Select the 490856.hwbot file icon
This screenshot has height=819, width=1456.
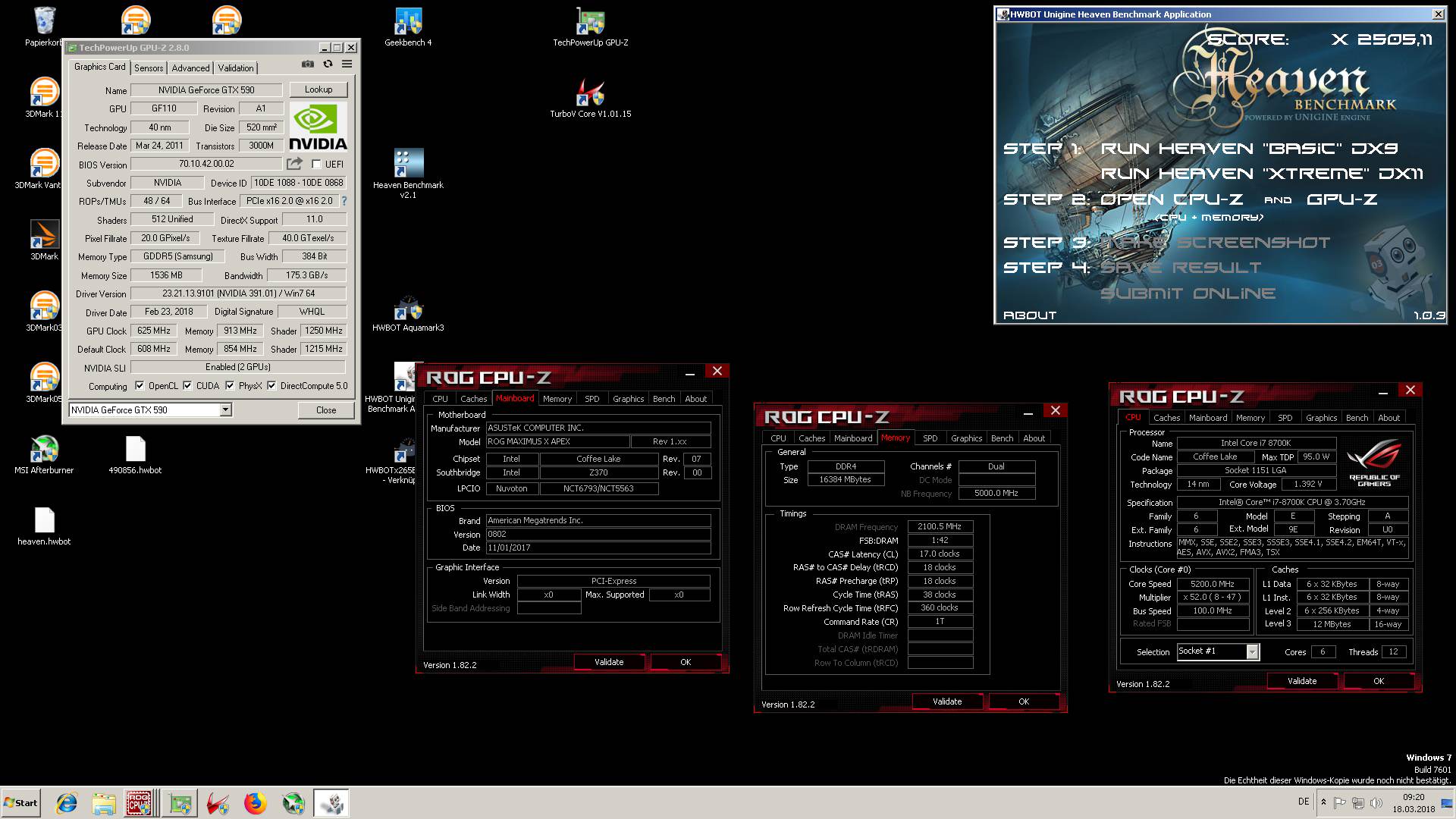[x=135, y=455]
